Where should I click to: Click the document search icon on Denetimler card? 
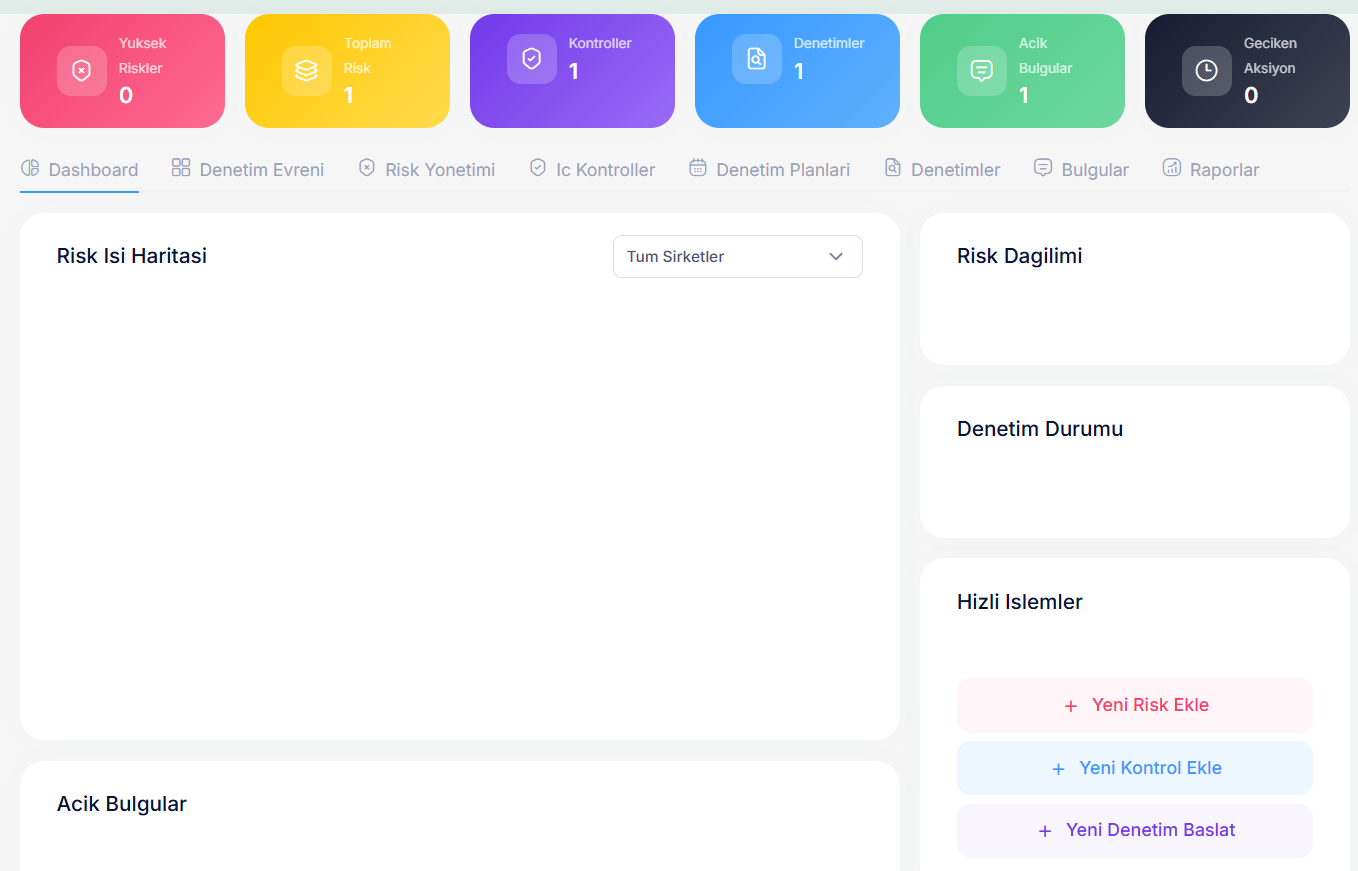coord(756,59)
